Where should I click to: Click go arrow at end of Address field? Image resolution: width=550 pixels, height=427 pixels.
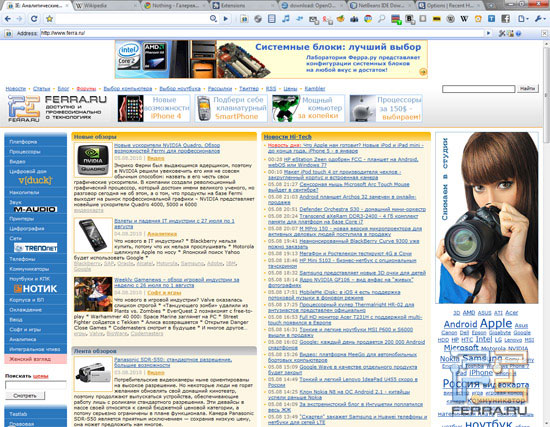pos(488,33)
